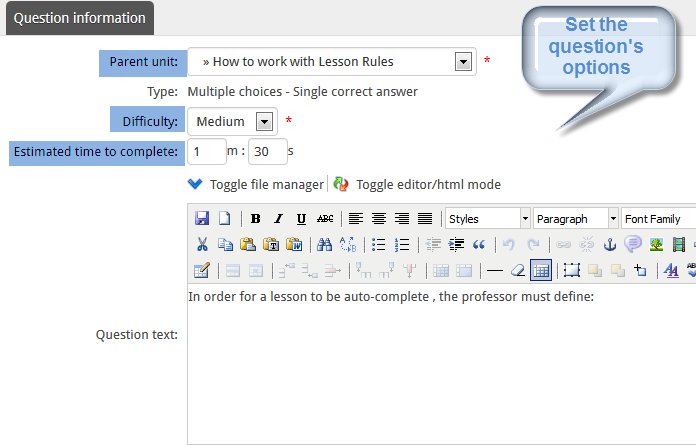This screenshot has height=445, width=696.
Task: Delete table column icon
Action: pyautogui.click(x=410, y=270)
